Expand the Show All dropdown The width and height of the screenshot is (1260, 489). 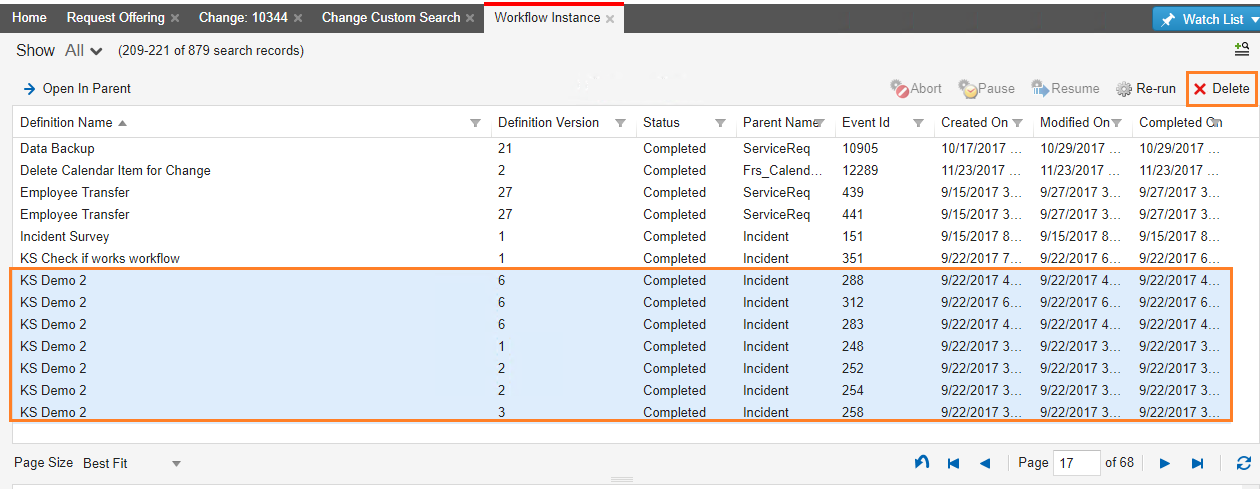tap(84, 51)
